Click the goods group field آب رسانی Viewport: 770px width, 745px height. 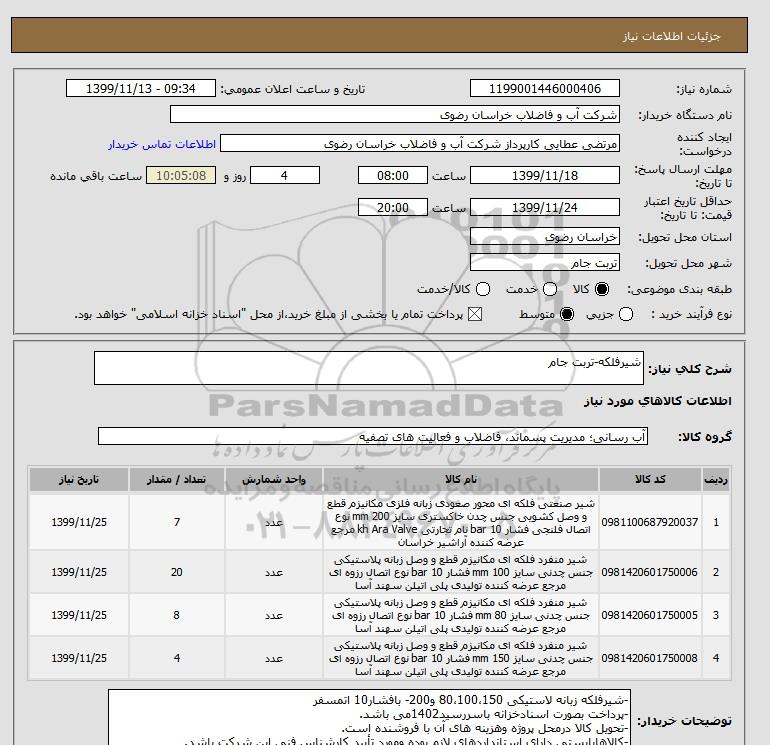click(373, 436)
